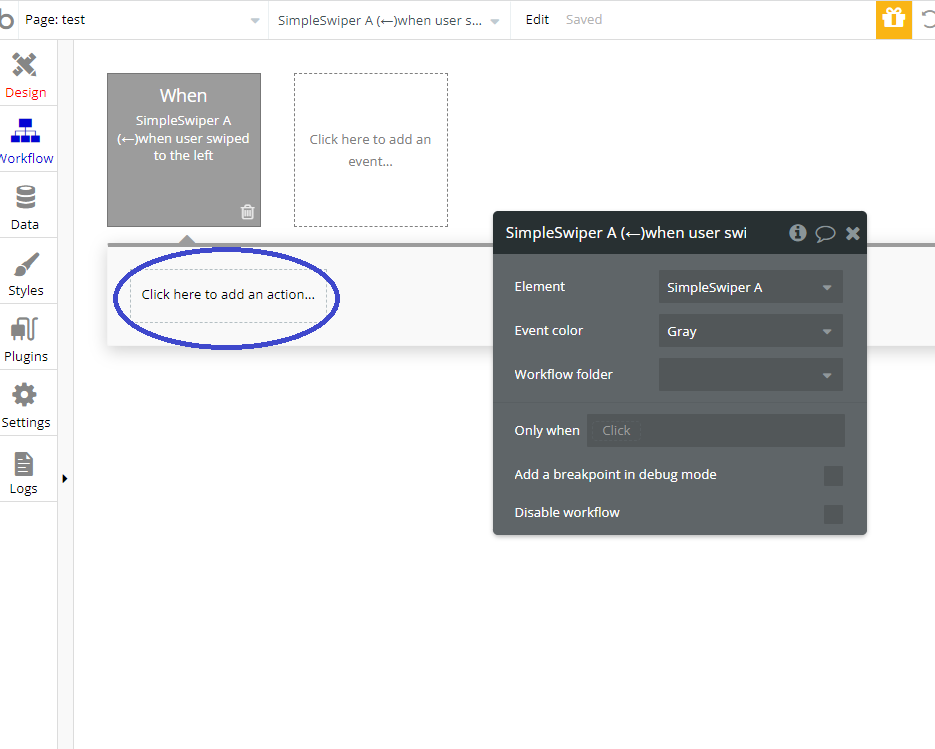
Task: Open the Design tab in the sidebar
Action: tap(25, 76)
